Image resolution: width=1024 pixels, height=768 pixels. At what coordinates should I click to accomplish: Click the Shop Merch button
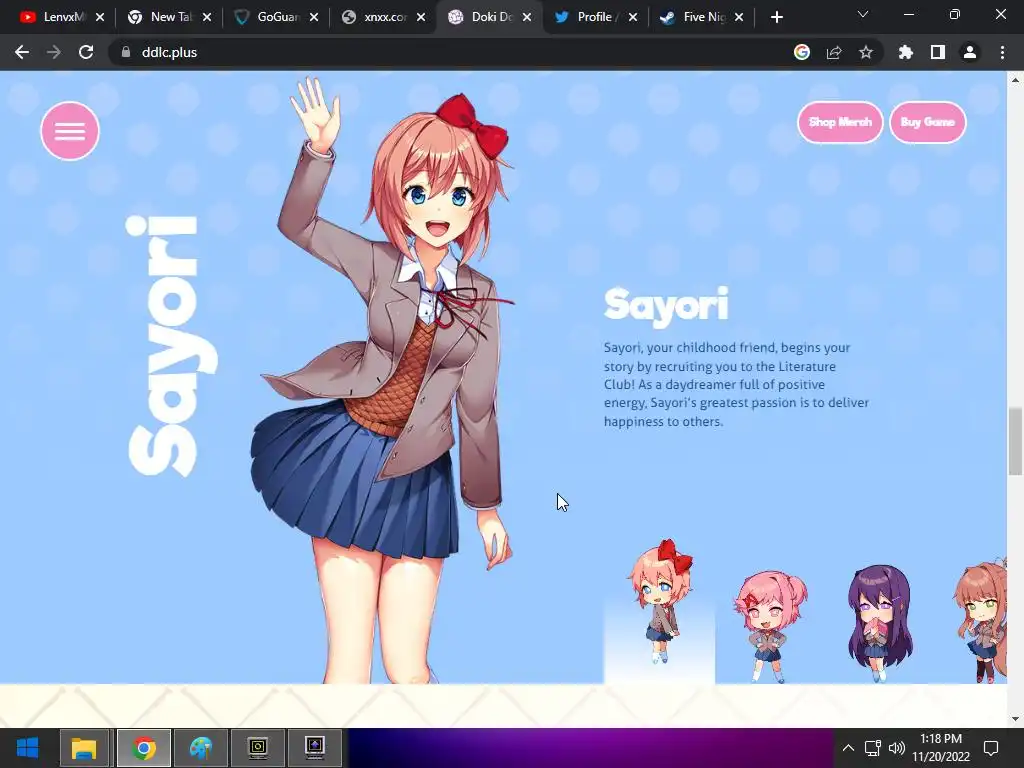tap(840, 122)
